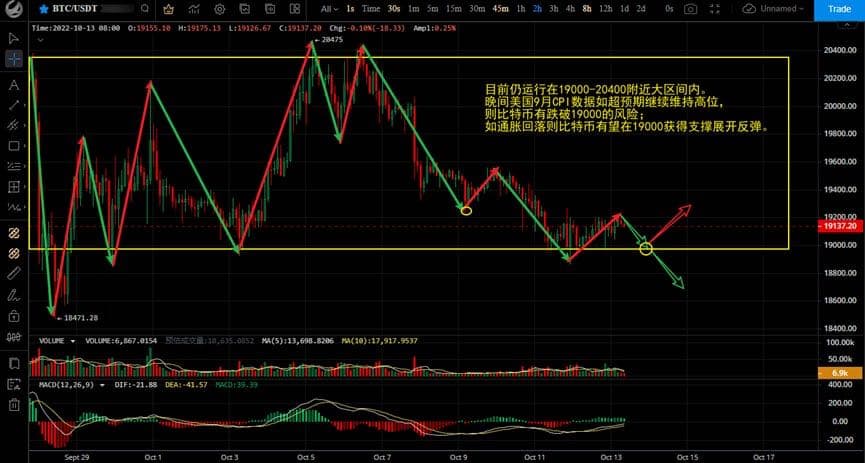Click the BTC/USDT symbol name
The height and width of the screenshot is (463, 865).
[x=58, y=9]
